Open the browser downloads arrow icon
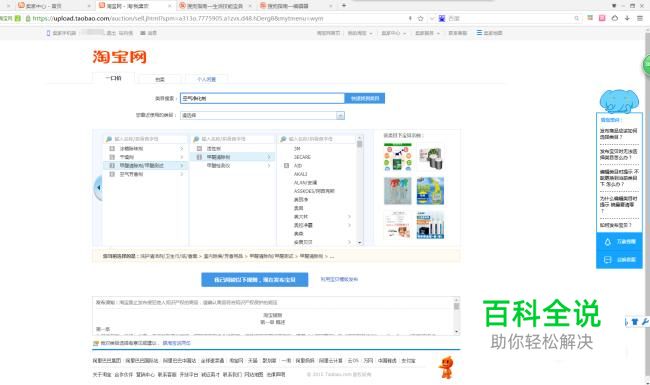650x385 pixels. pos(627,18)
